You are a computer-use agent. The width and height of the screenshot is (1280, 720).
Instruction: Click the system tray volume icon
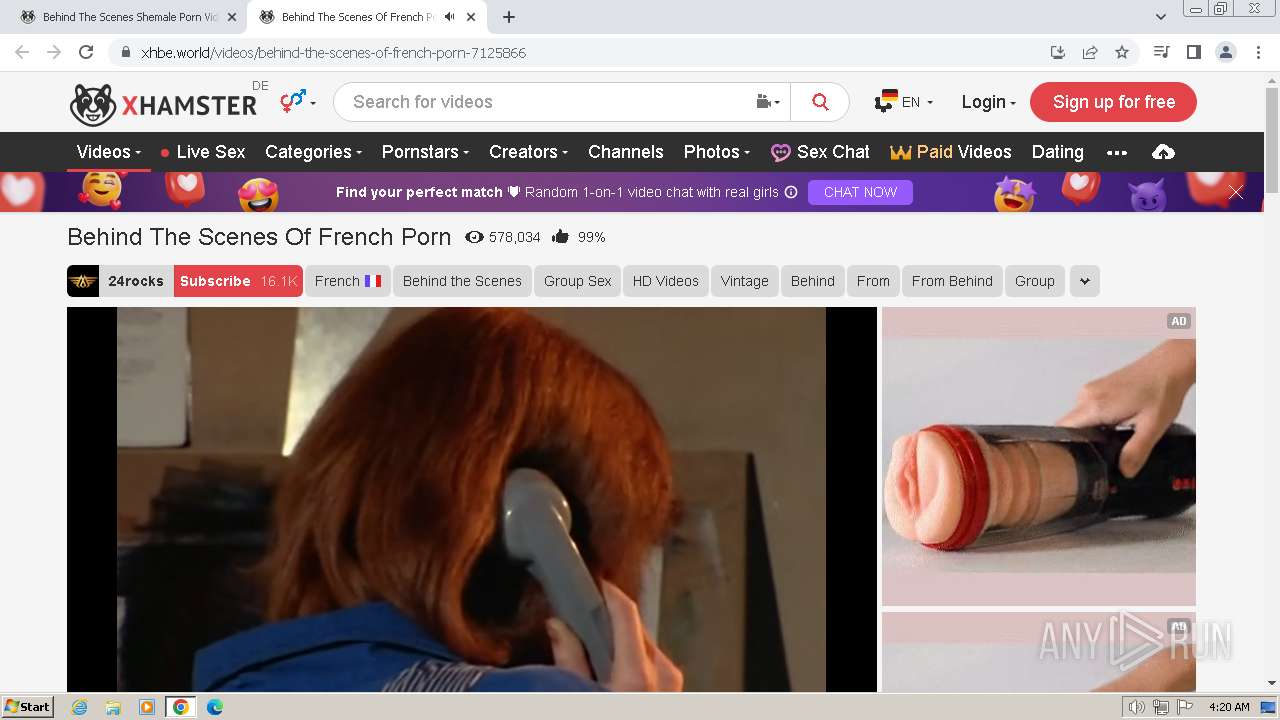(x=1137, y=707)
